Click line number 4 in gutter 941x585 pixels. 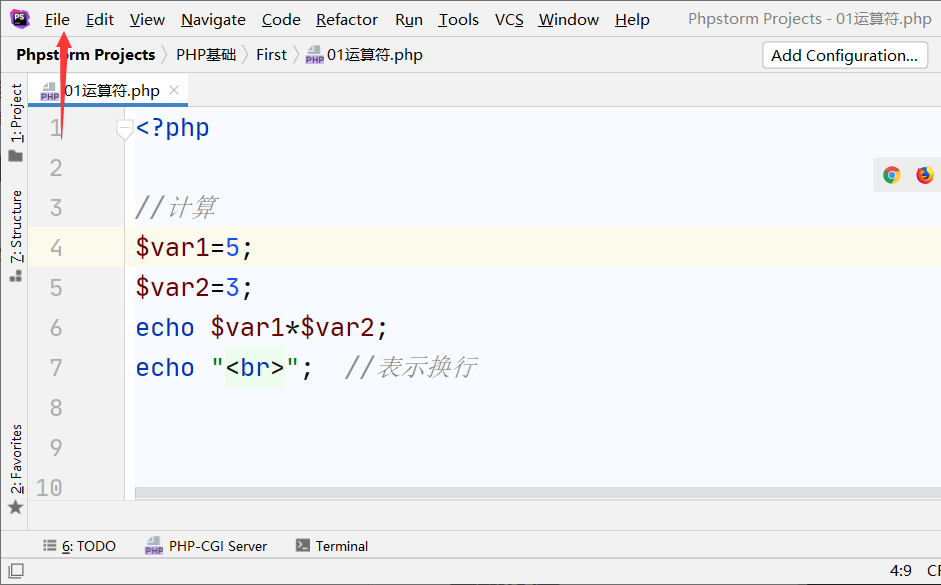click(56, 247)
